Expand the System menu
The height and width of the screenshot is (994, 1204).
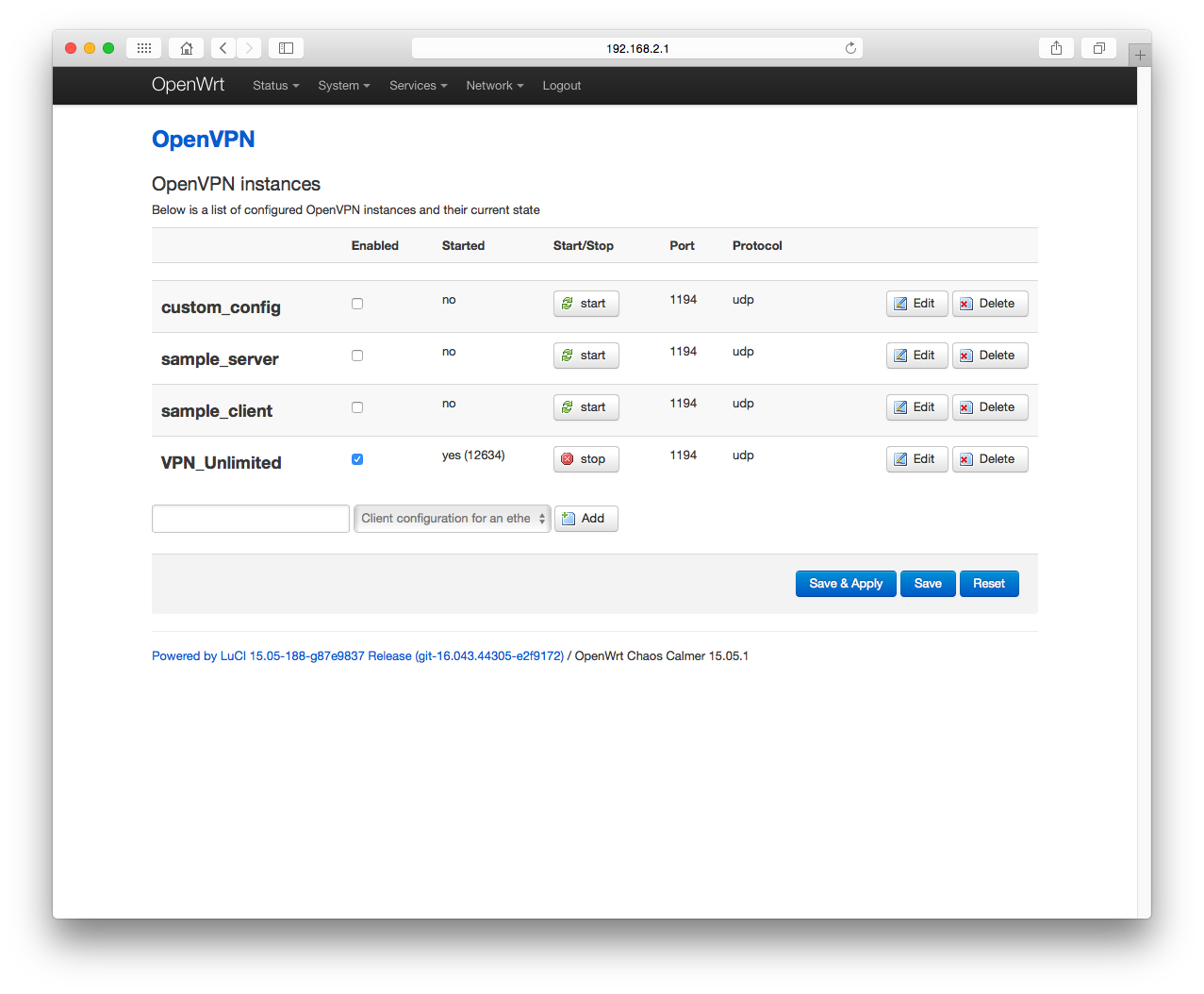click(344, 86)
